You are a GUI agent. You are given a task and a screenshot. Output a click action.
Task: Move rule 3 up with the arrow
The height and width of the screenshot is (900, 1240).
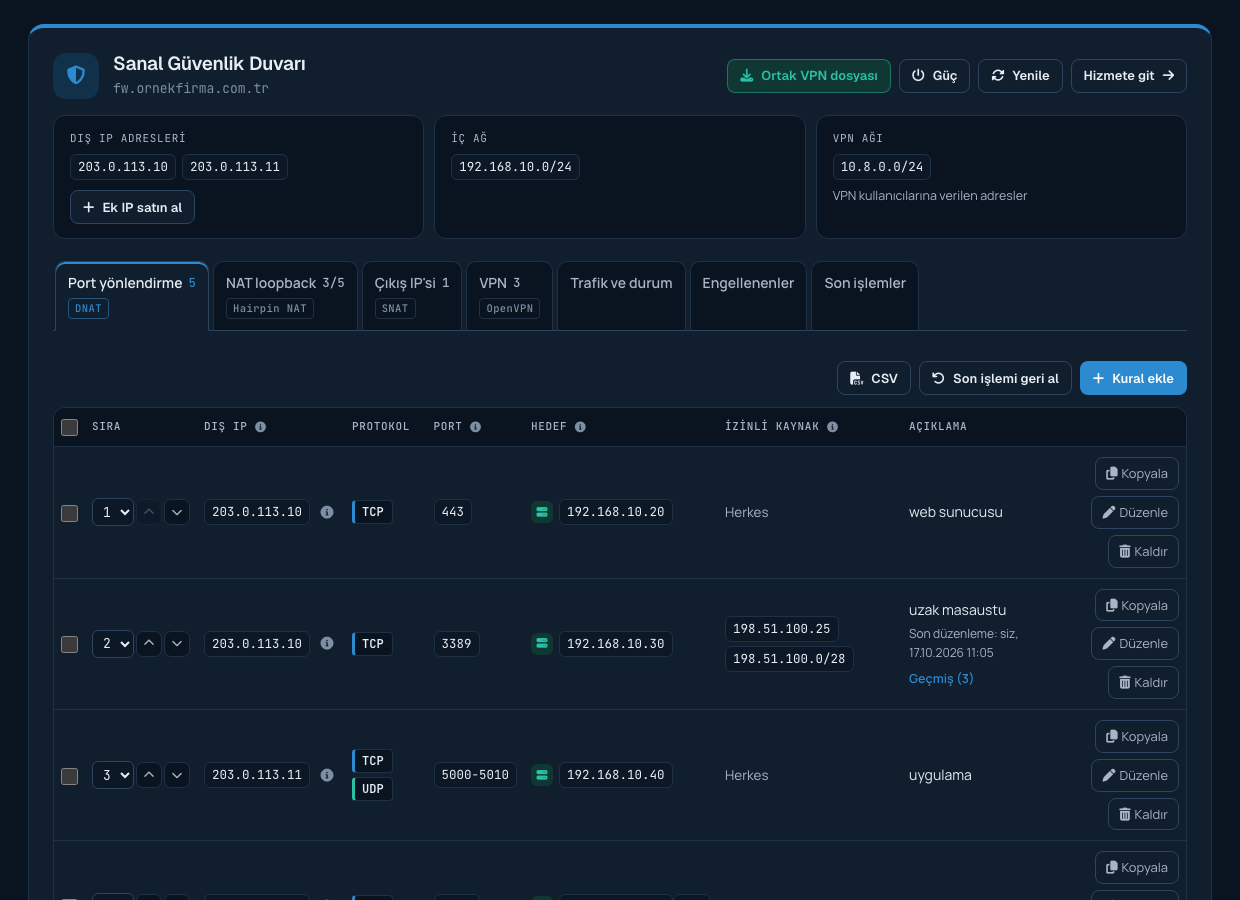pyautogui.click(x=149, y=775)
